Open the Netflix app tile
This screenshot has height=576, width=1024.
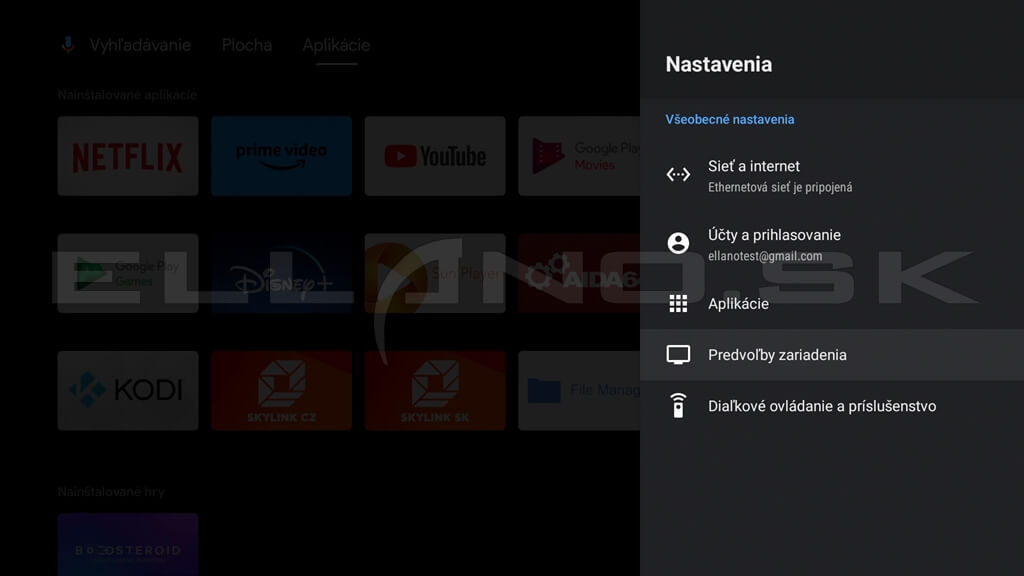click(x=128, y=156)
